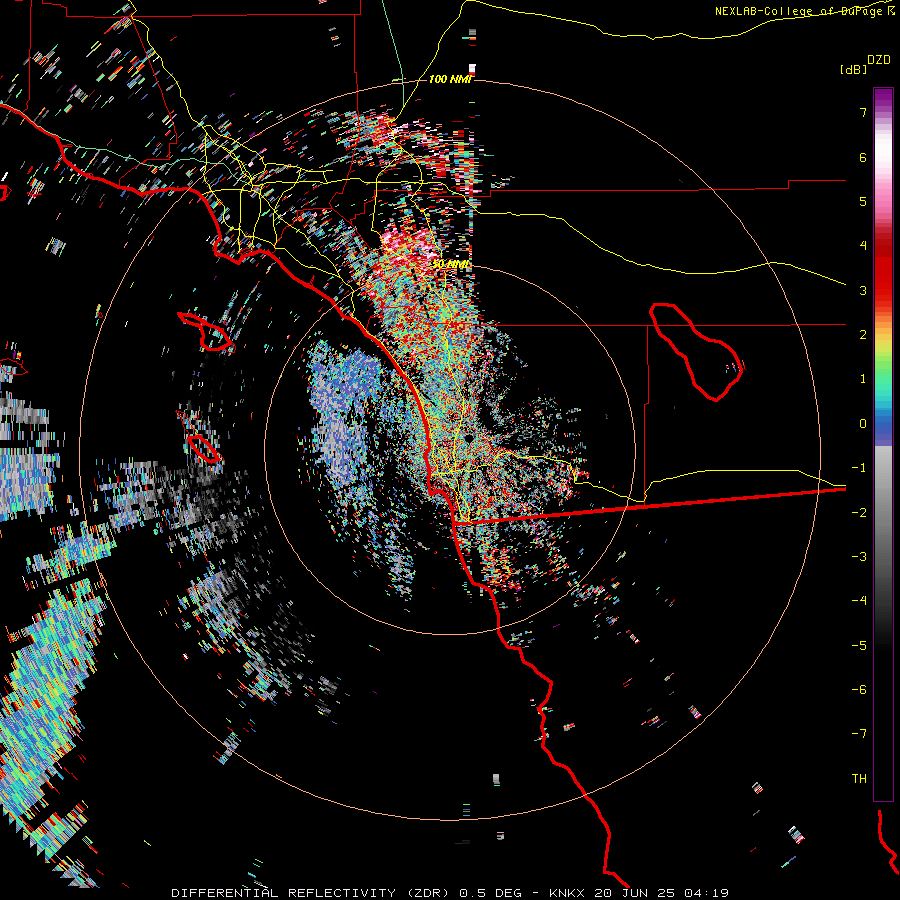Click the 100 NMI range ring label
The width and height of the screenshot is (900, 900).
click(x=449, y=79)
